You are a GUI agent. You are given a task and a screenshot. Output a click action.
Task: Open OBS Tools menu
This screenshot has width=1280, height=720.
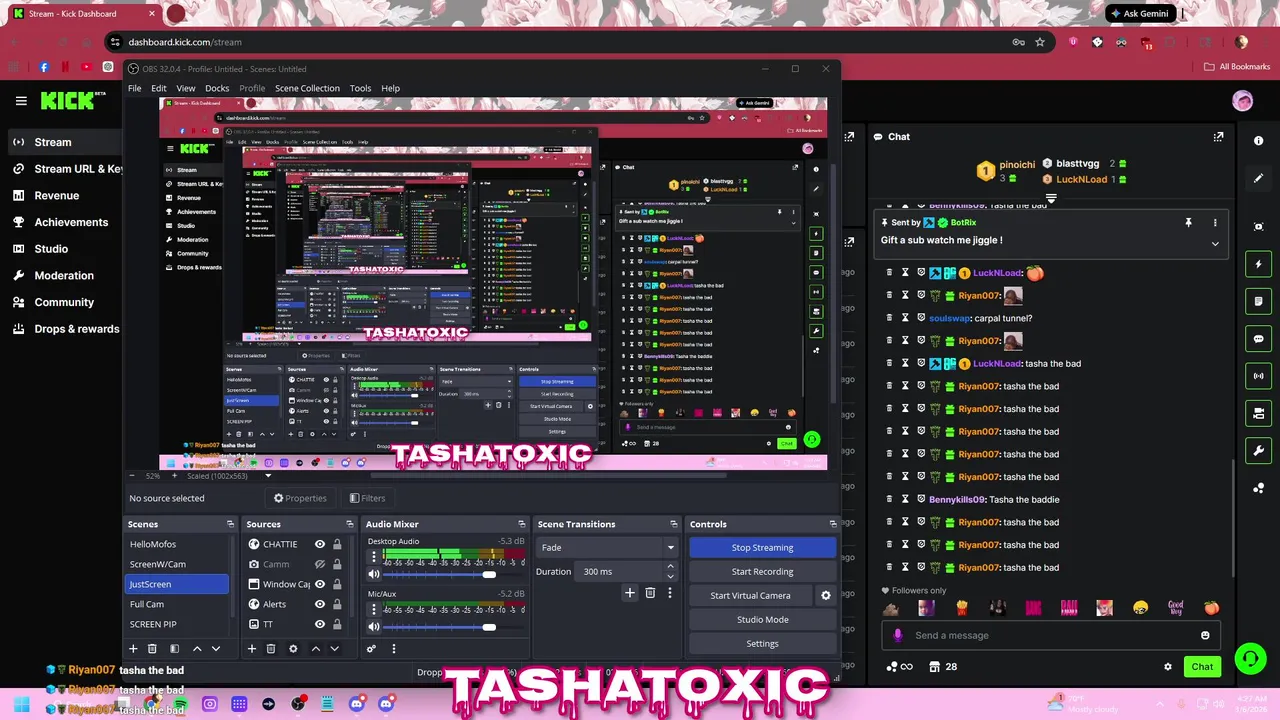[360, 88]
